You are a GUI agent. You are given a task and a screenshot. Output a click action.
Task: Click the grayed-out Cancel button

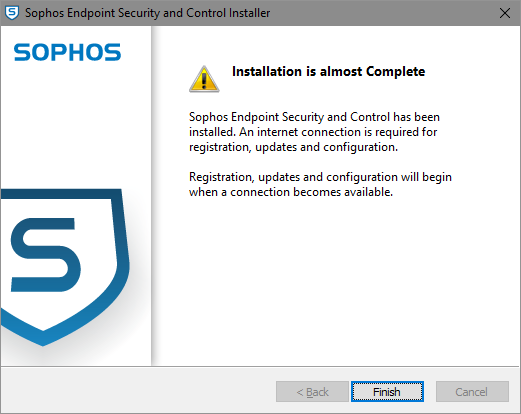tap(472, 392)
